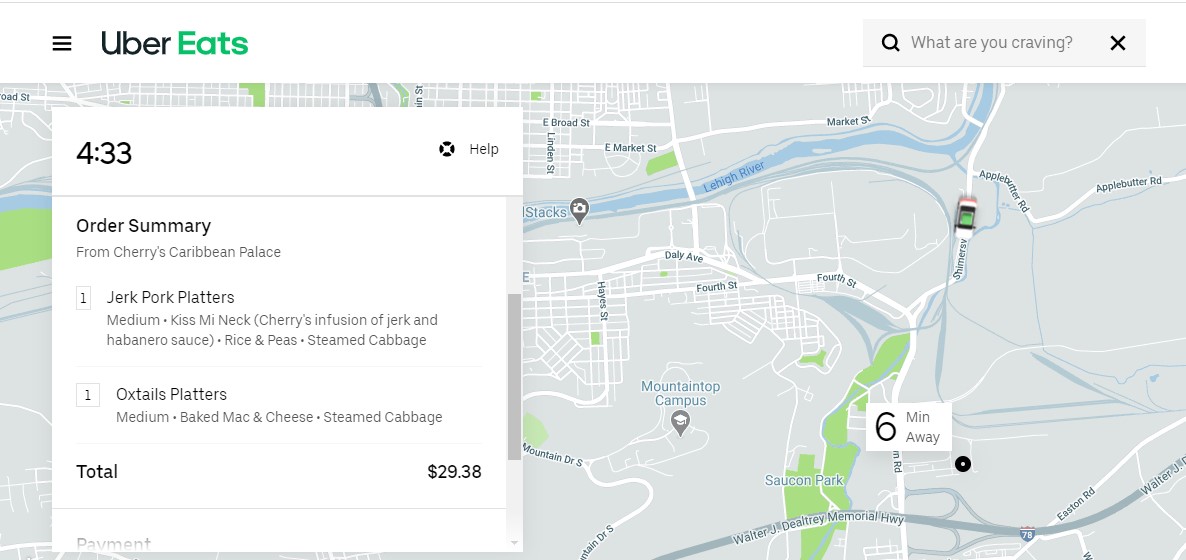Click the Jerk Pork quantity box
This screenshot has height=560, width=1186.
click(x=84, y=298)
